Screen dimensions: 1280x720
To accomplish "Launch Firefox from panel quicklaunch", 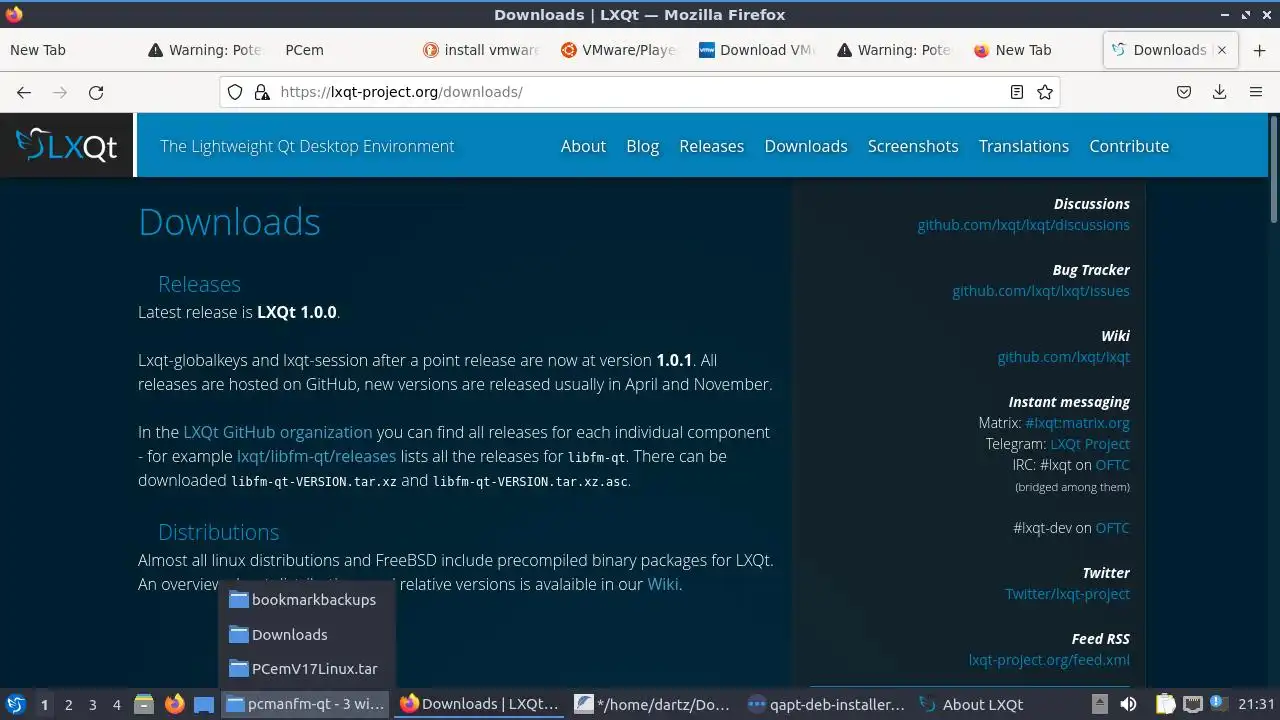I will pos(174,704).
